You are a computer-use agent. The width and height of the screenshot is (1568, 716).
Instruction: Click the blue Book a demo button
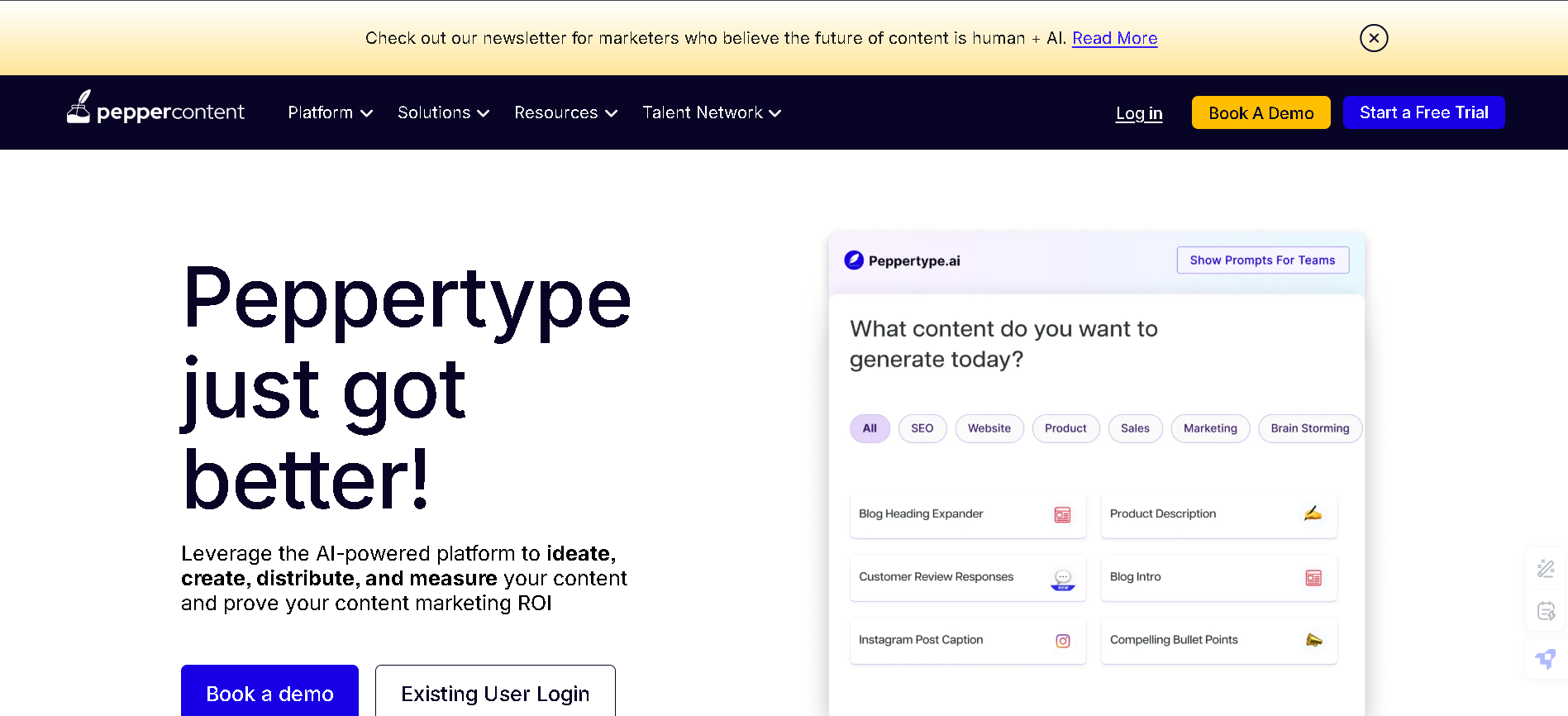point(269,691)
